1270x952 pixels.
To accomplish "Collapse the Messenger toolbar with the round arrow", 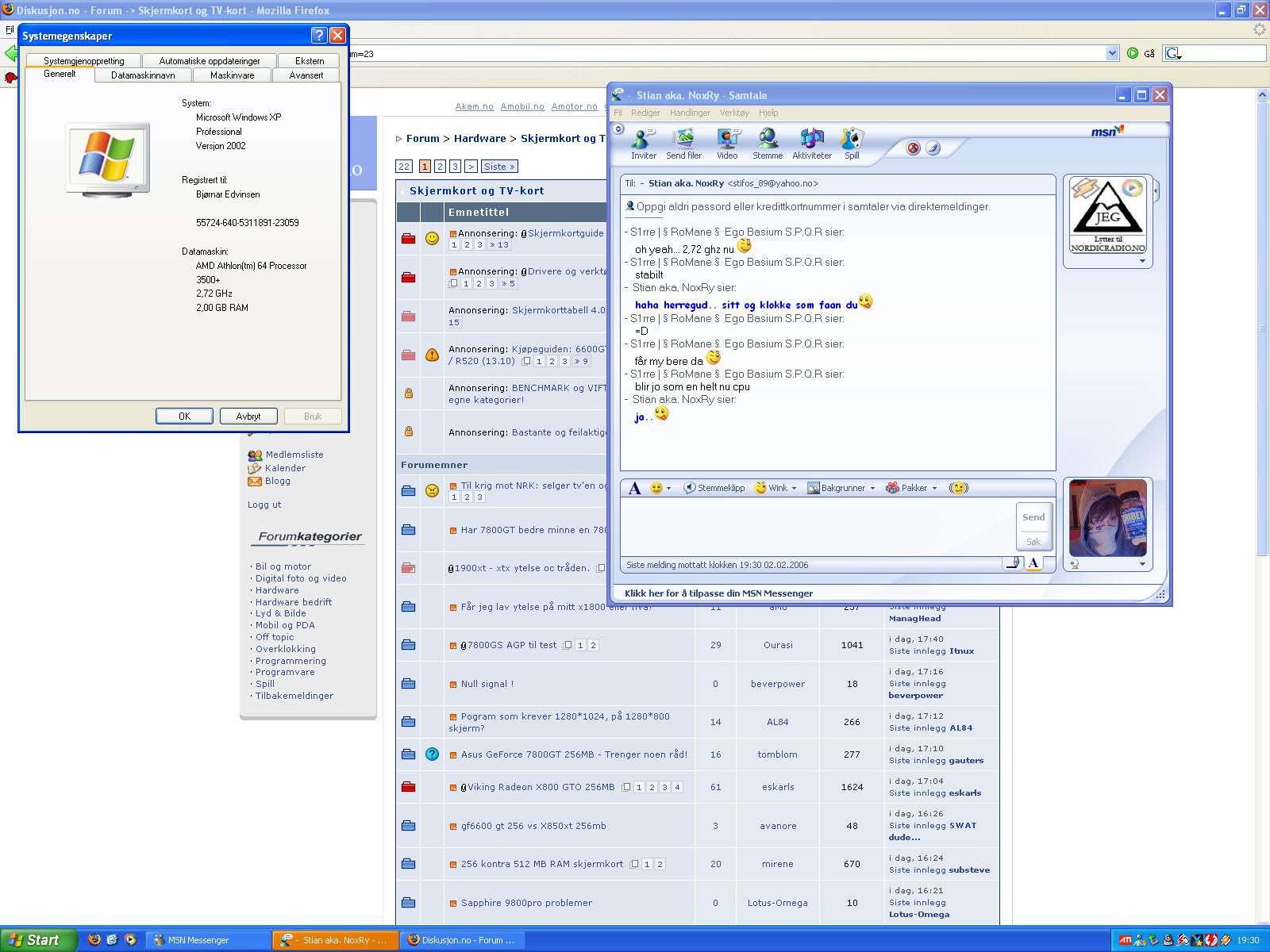I will click(619, 129).
